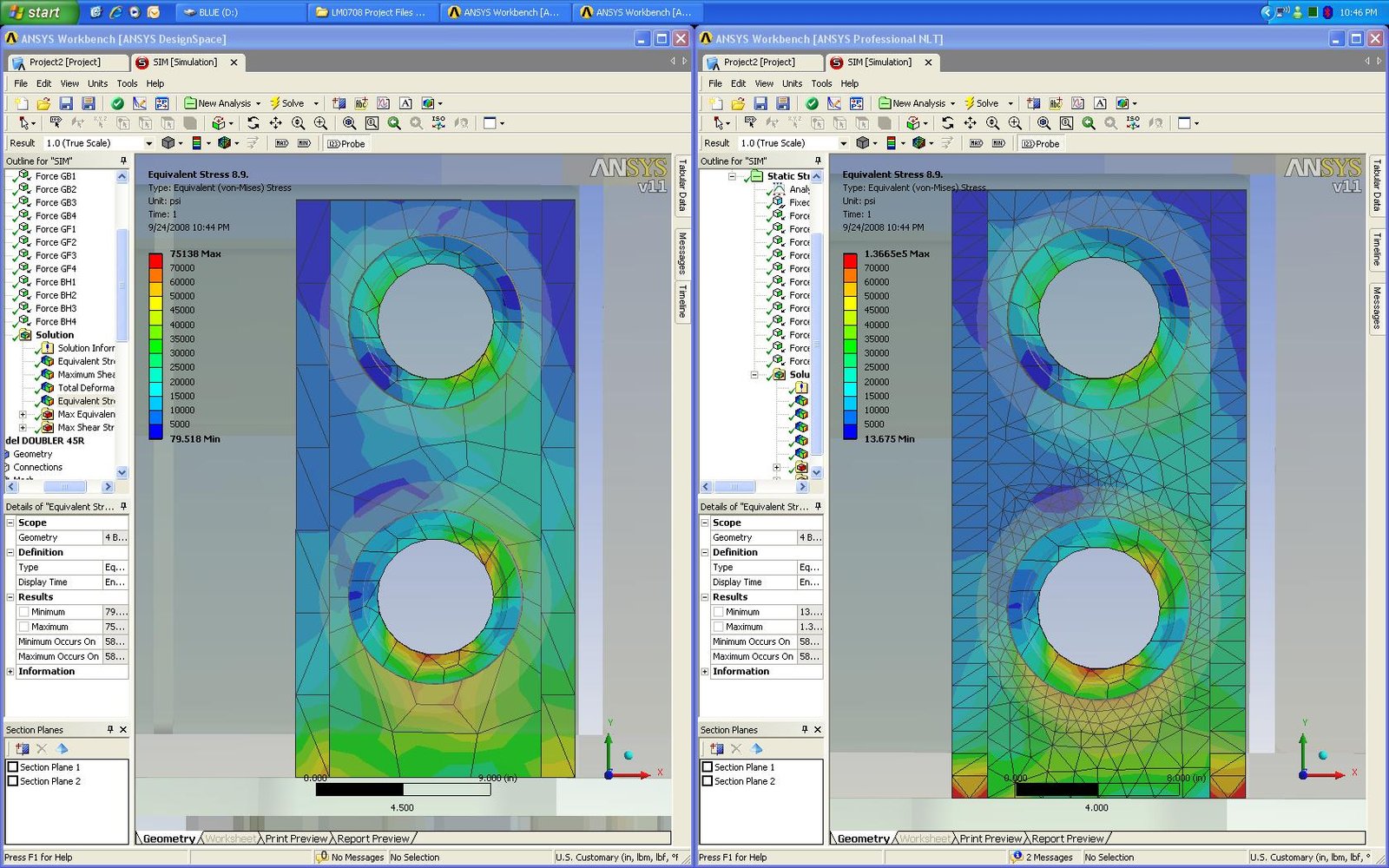Expand the Max Equivalent tree item
Viewport: 1389px width, 868px height.
point(23,415)
